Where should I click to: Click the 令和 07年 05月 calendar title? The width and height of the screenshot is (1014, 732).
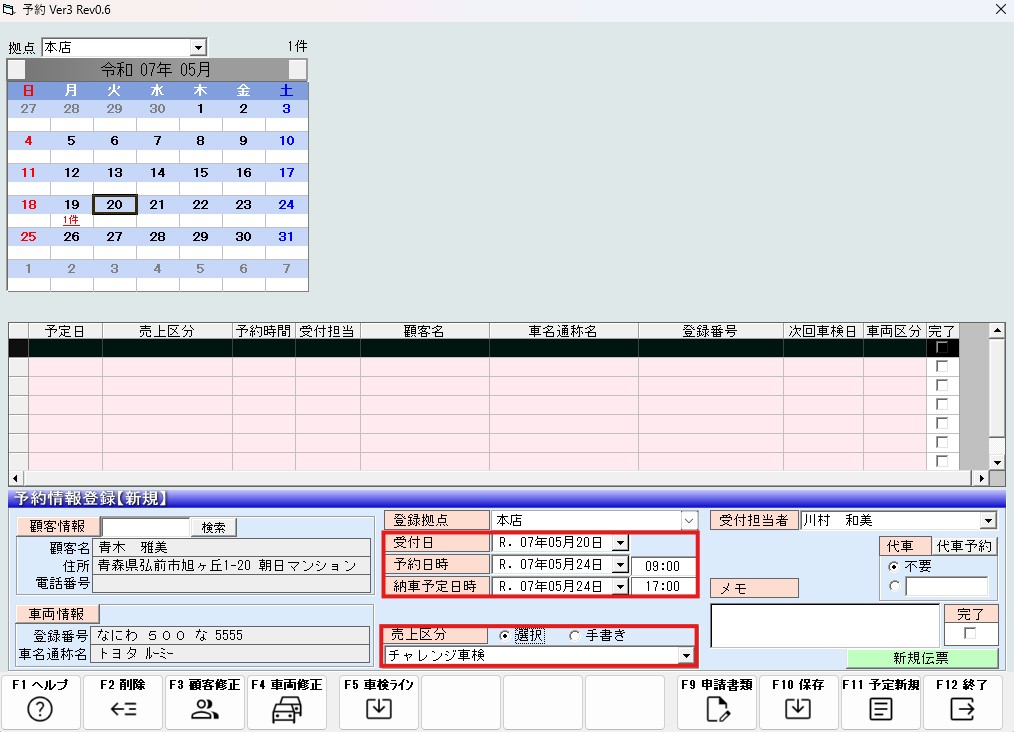pos(157,69)
